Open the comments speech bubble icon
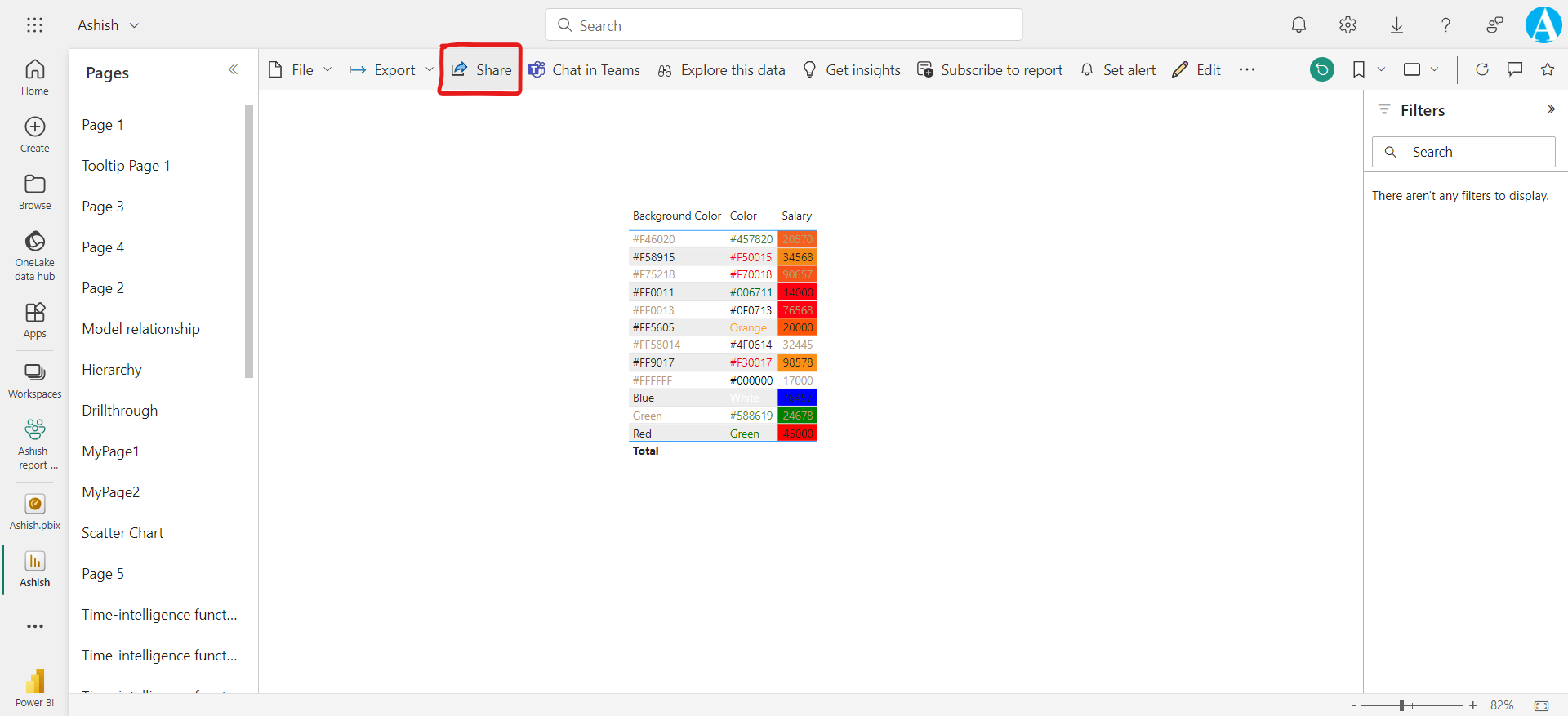The width and height of the screenshot is (1568, 716). click(x=1514, y=69)
